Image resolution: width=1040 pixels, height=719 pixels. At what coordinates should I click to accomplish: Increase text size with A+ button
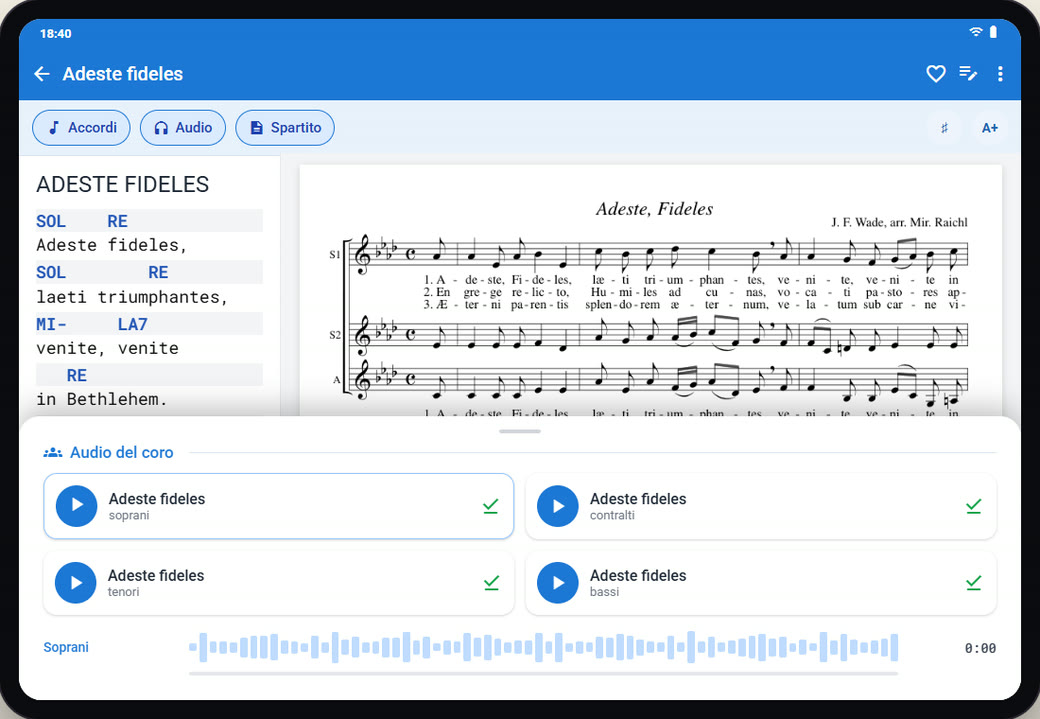[990, 128]
